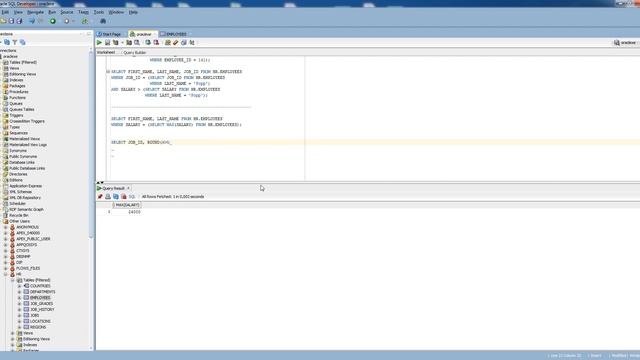This screenshot has height=360, width=640.
Task: Open the Help menu
Action: click(x=133, y=12)
